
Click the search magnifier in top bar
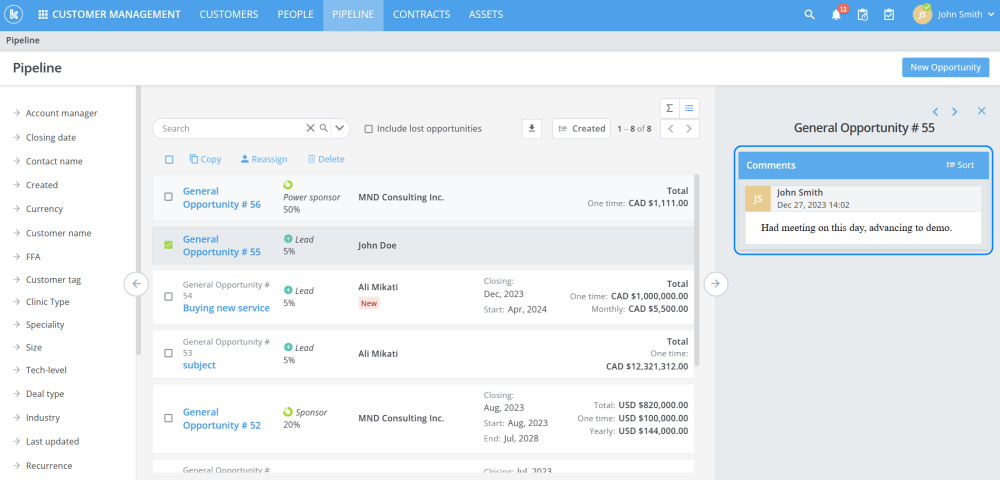click(x=809, y=15)
